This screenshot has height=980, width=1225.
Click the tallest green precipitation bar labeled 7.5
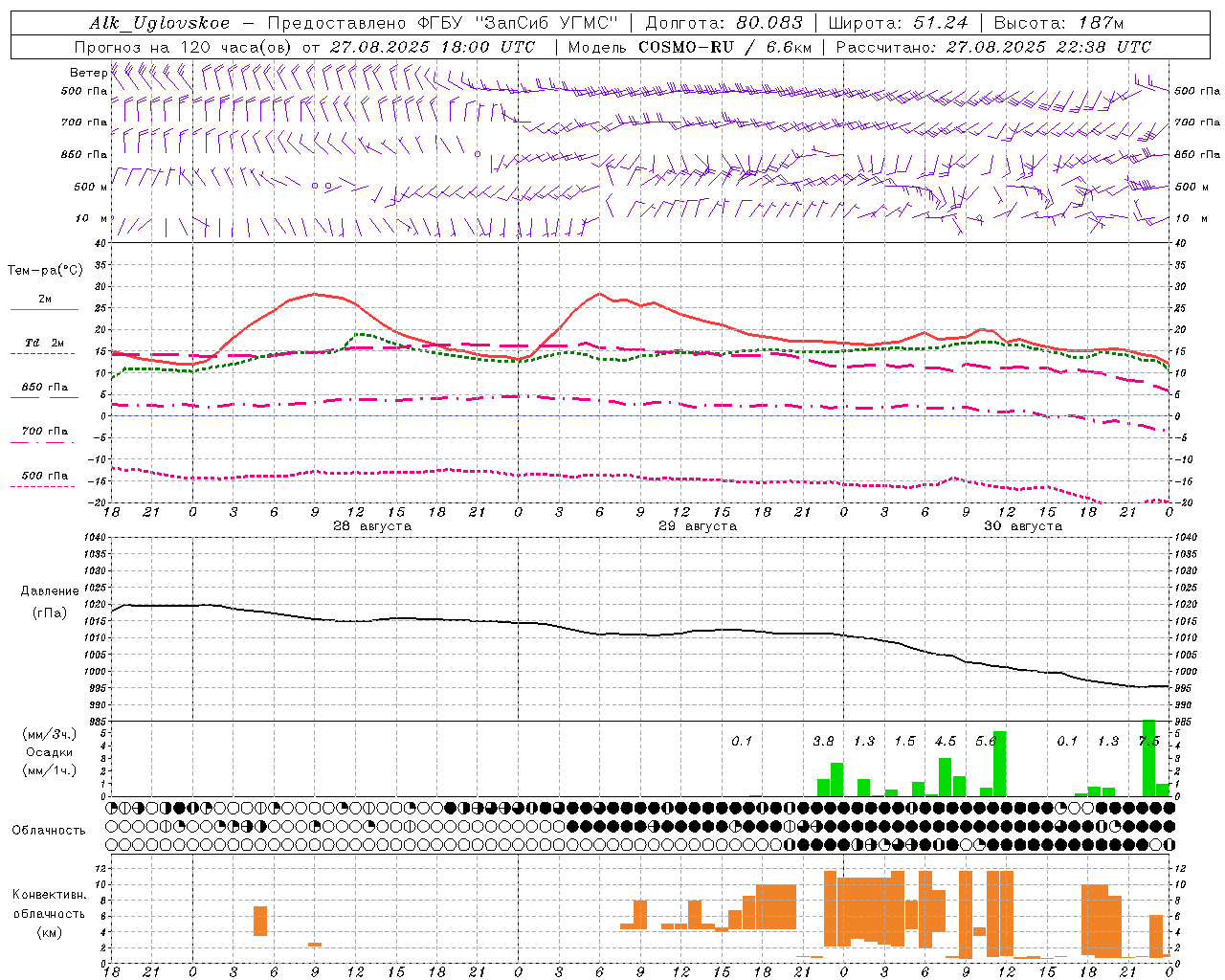coord(1148,758)
